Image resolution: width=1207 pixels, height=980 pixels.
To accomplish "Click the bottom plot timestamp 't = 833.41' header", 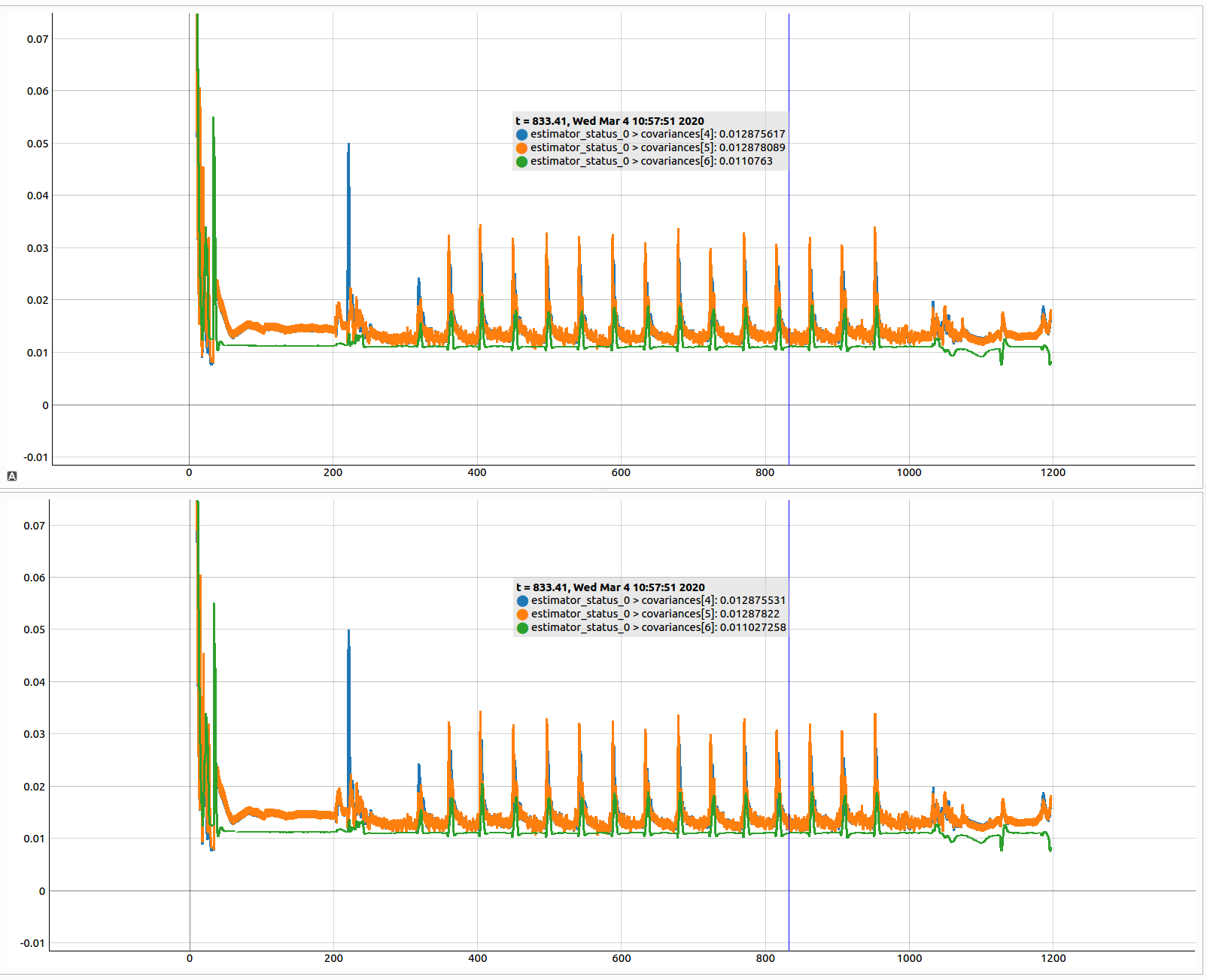I will point(610,587).
